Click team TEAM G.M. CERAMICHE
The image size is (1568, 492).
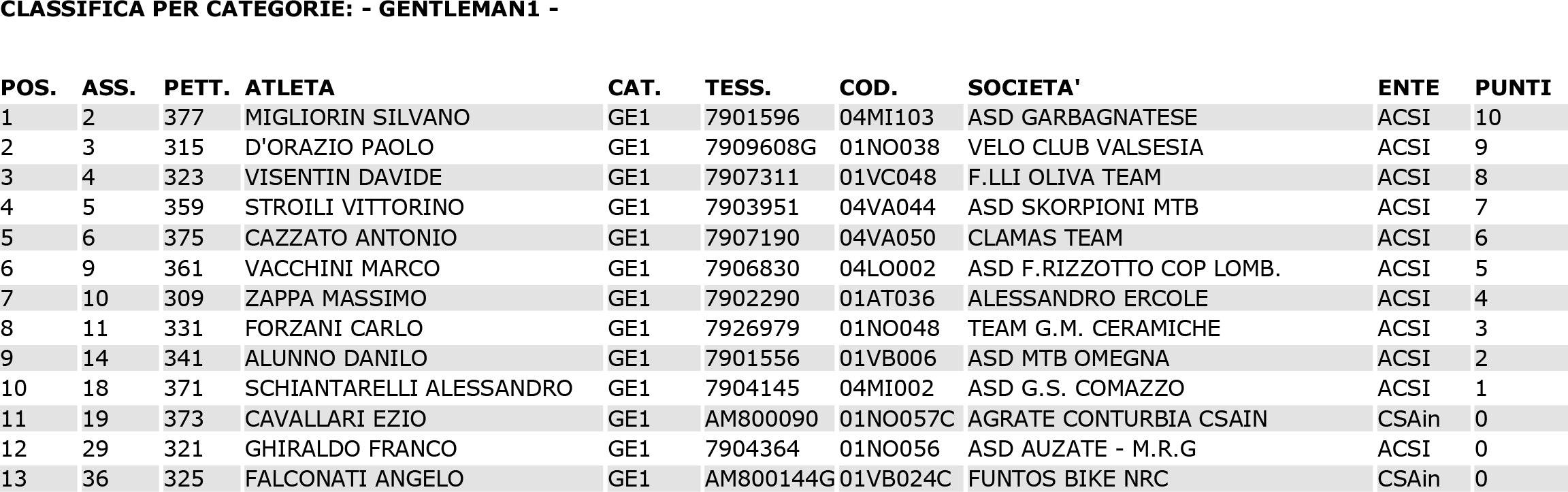coord(1094,328)
